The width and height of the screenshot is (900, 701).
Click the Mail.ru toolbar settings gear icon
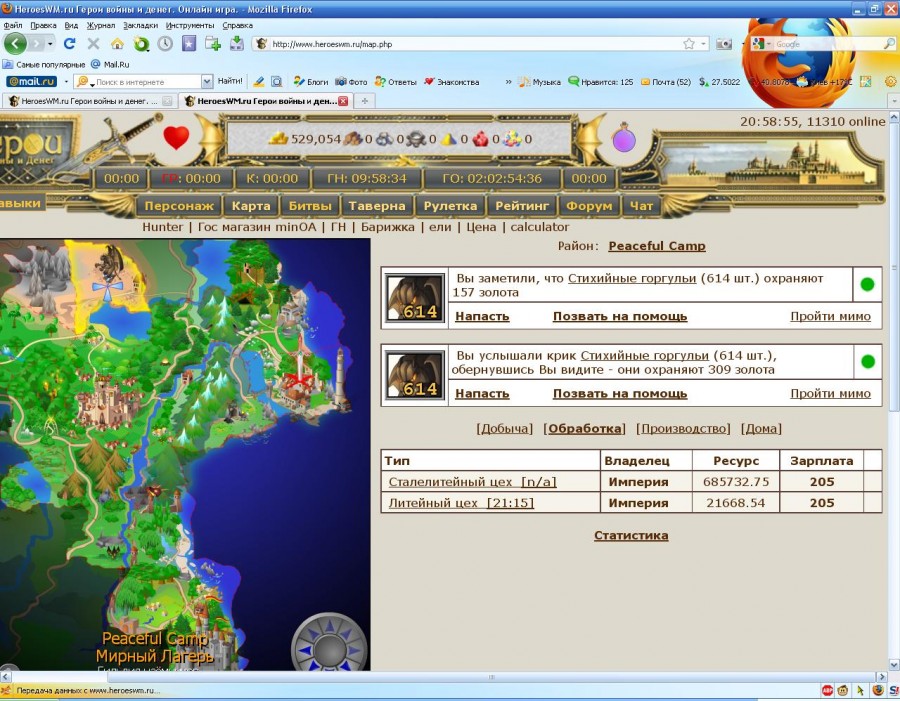[x=891, y=82]
